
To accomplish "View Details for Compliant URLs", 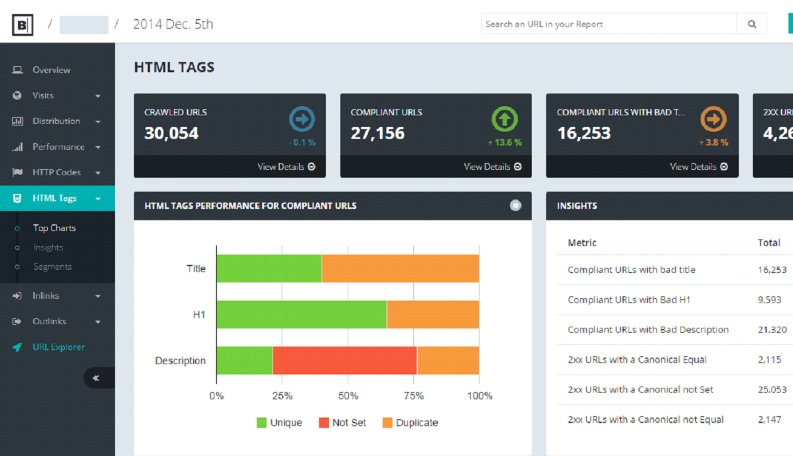I will click(493, 166).
